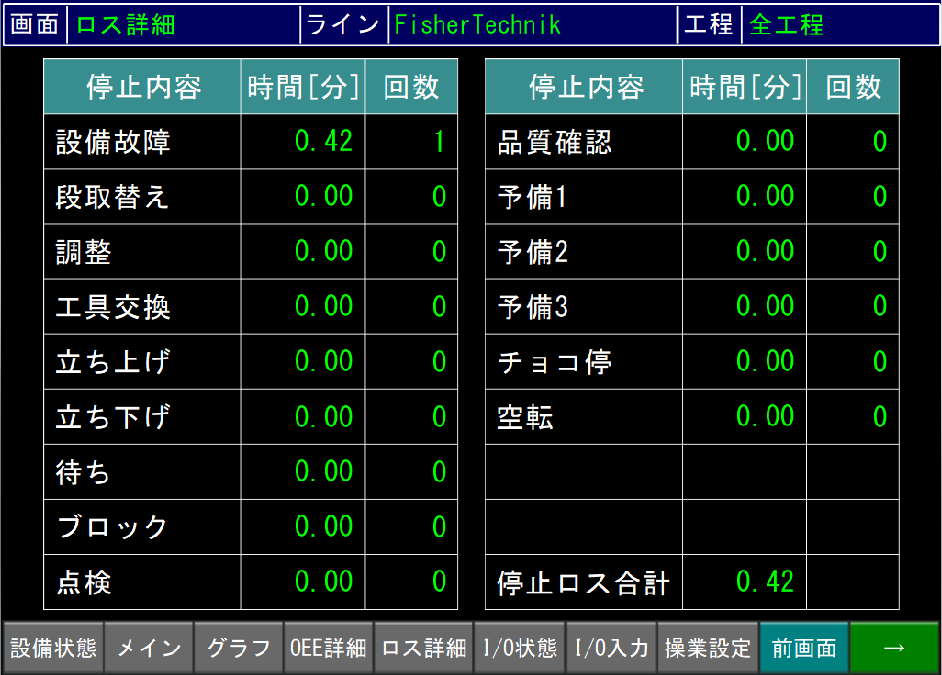Click the 立ち下げ row label
Viewport: 942px width, 675px height.
[112, 417]
